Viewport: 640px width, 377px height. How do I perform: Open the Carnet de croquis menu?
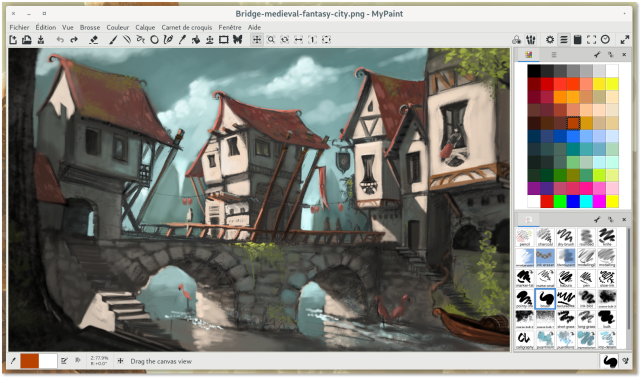[187, 27]
